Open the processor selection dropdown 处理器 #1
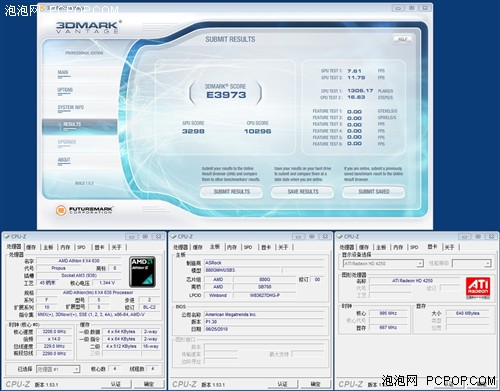 coord(58,369)
